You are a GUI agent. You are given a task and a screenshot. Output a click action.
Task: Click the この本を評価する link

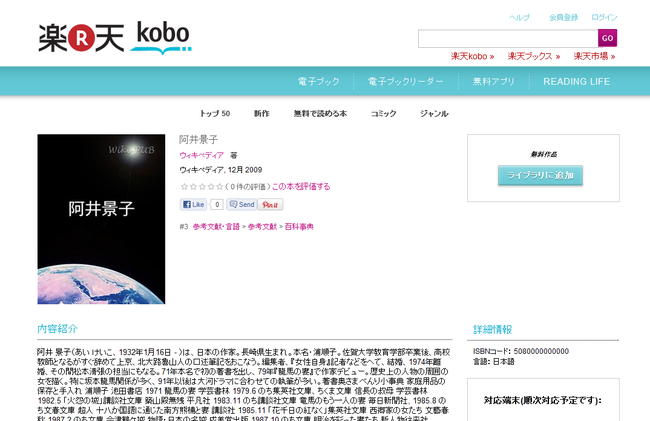[x=301, y=187]
